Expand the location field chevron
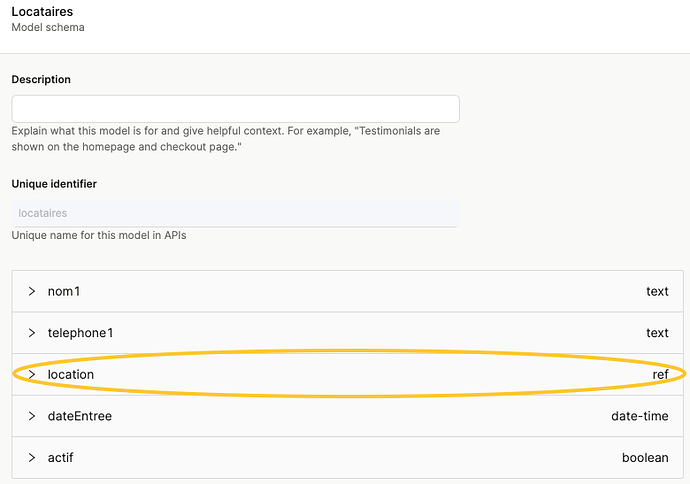This screenshot has width=690, height=484. coord(32,375)
